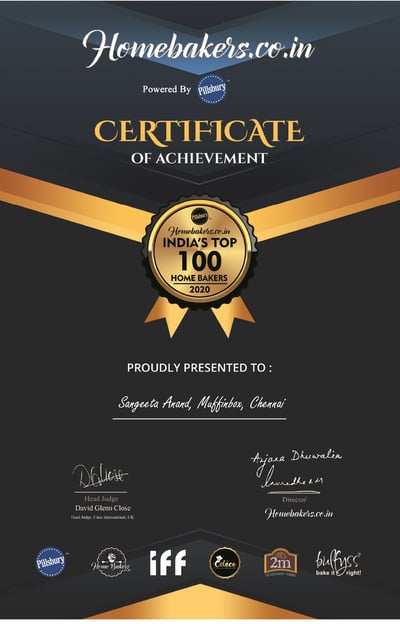Click the bake it right sponsor logo
The height and width of the screenshot is (624, 400).
[338, 564]
